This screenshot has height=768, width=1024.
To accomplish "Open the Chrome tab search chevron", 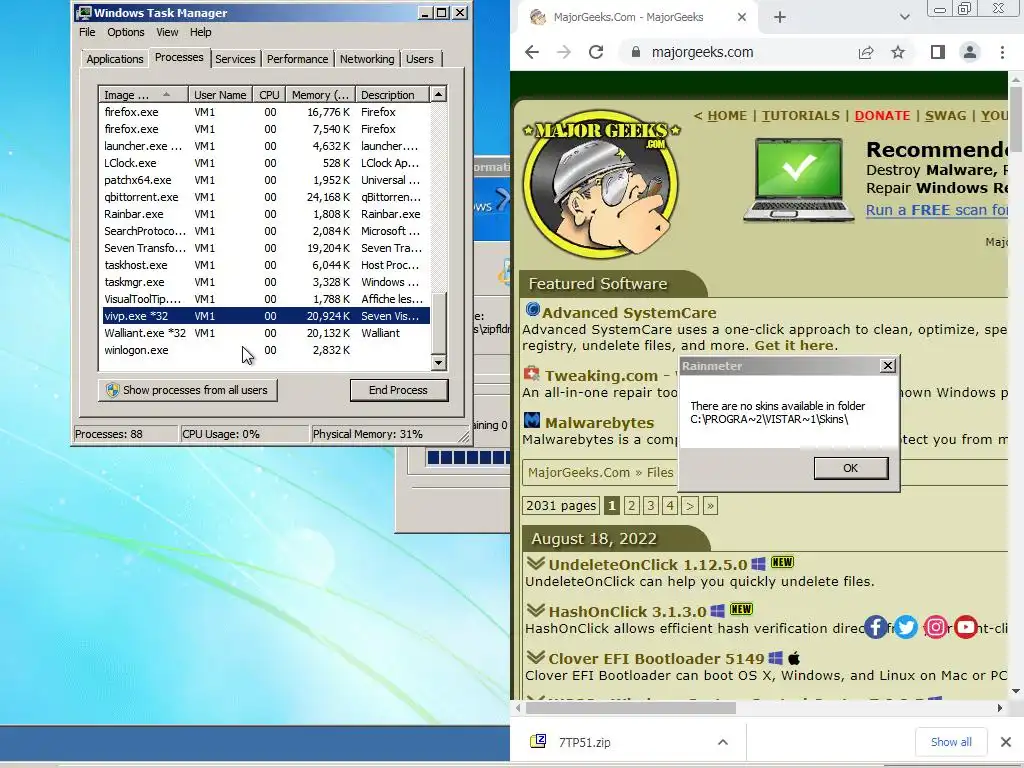I will pos(904,17).
